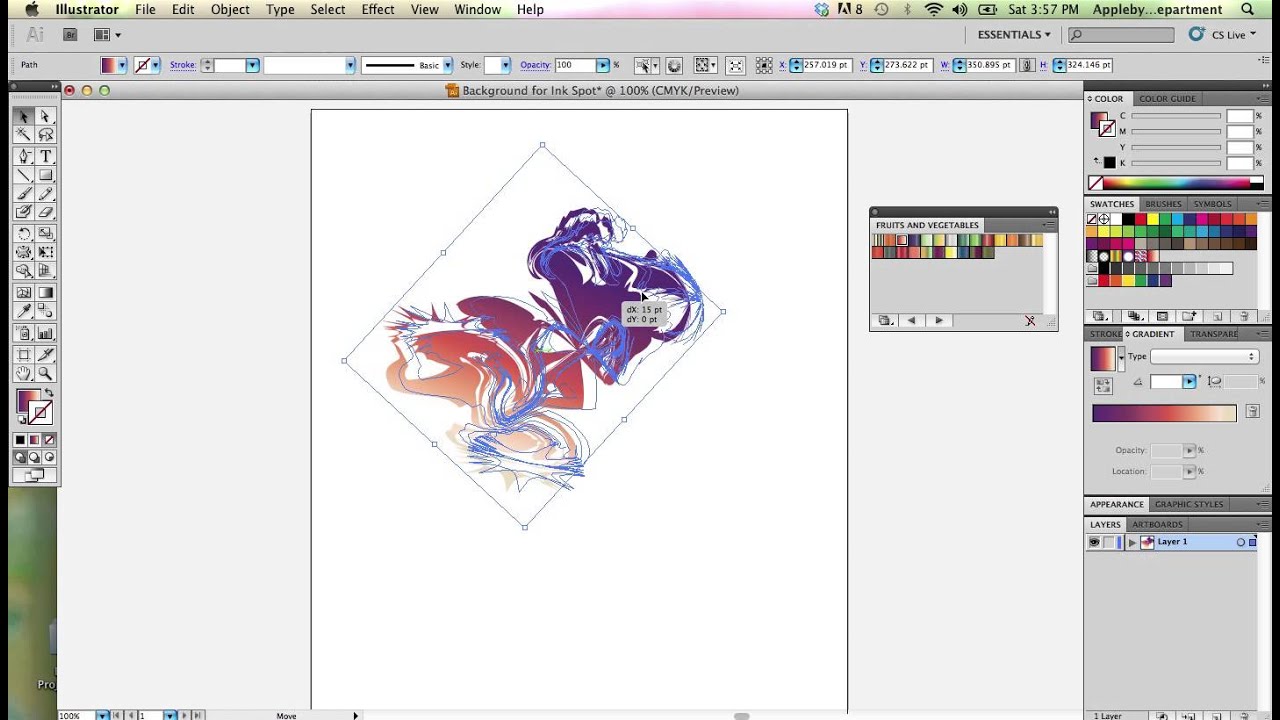Image resolution: width=1280 pixels, height=720 pixels.
Task: Select the Scale tool
Action: pyautogui.click(x=45, y=234)
